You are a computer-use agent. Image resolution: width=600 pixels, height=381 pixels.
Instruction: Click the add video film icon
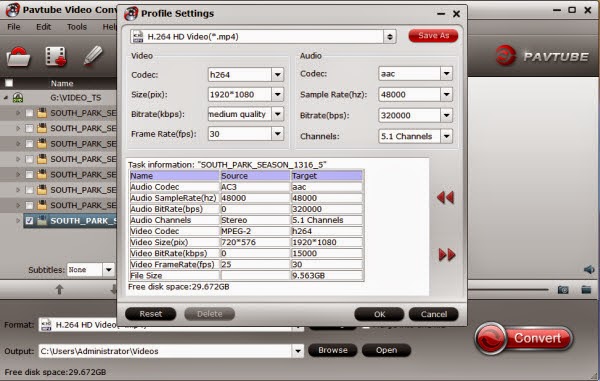click(55, 57)
